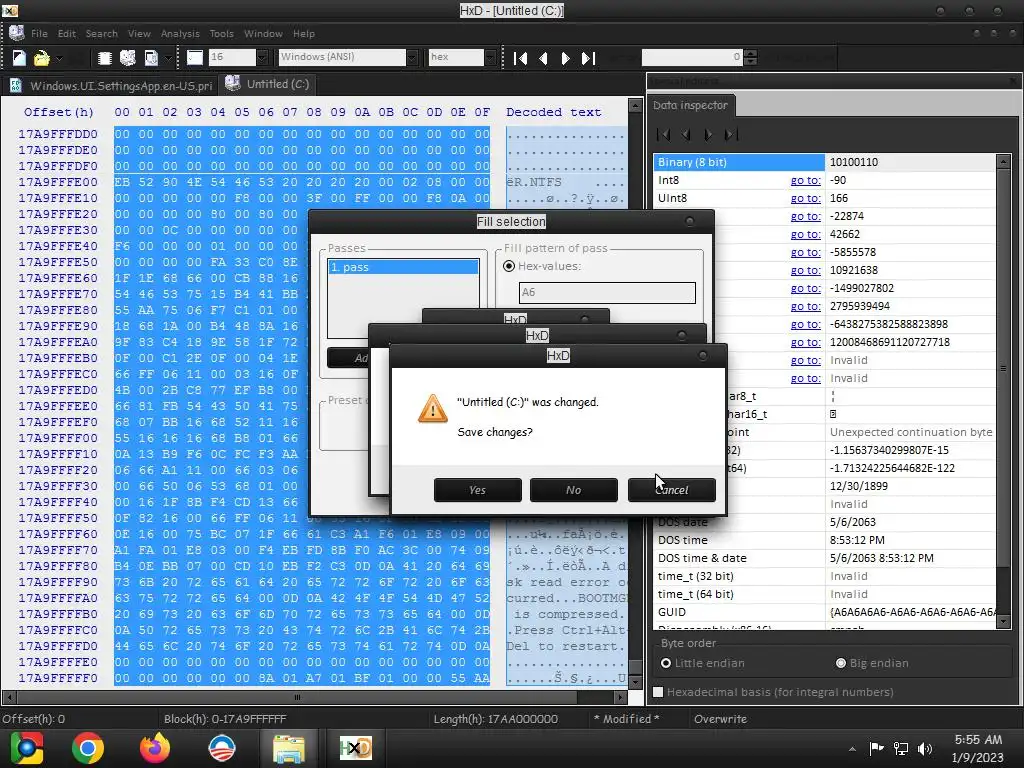Image resolution: width=1024 pixels, height=768 pixels.
Task: Click the Open file folder icon
Action: (x=41, y=58)
